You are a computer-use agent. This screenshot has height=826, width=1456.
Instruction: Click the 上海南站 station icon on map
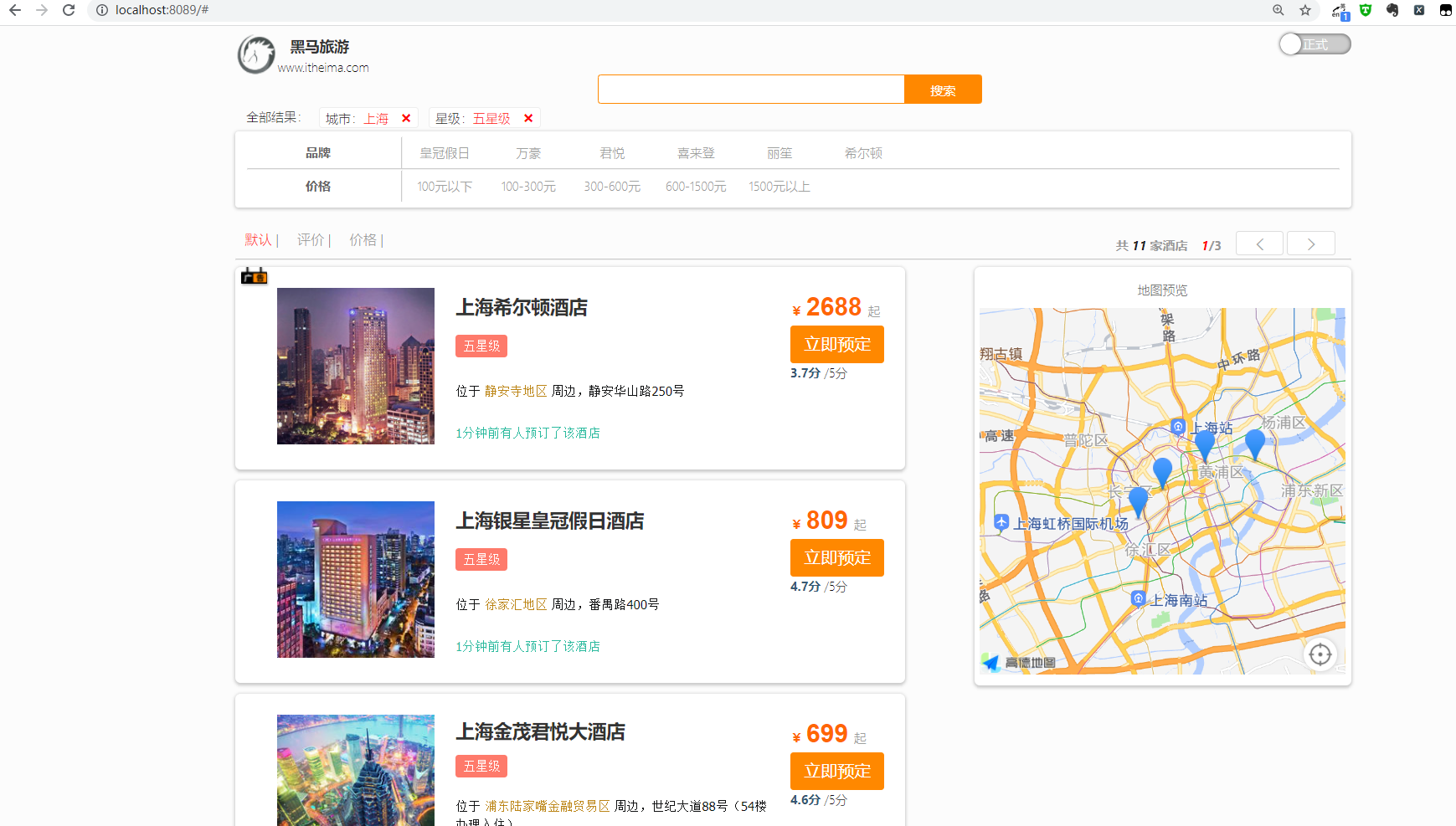(x=1138, y=598)
